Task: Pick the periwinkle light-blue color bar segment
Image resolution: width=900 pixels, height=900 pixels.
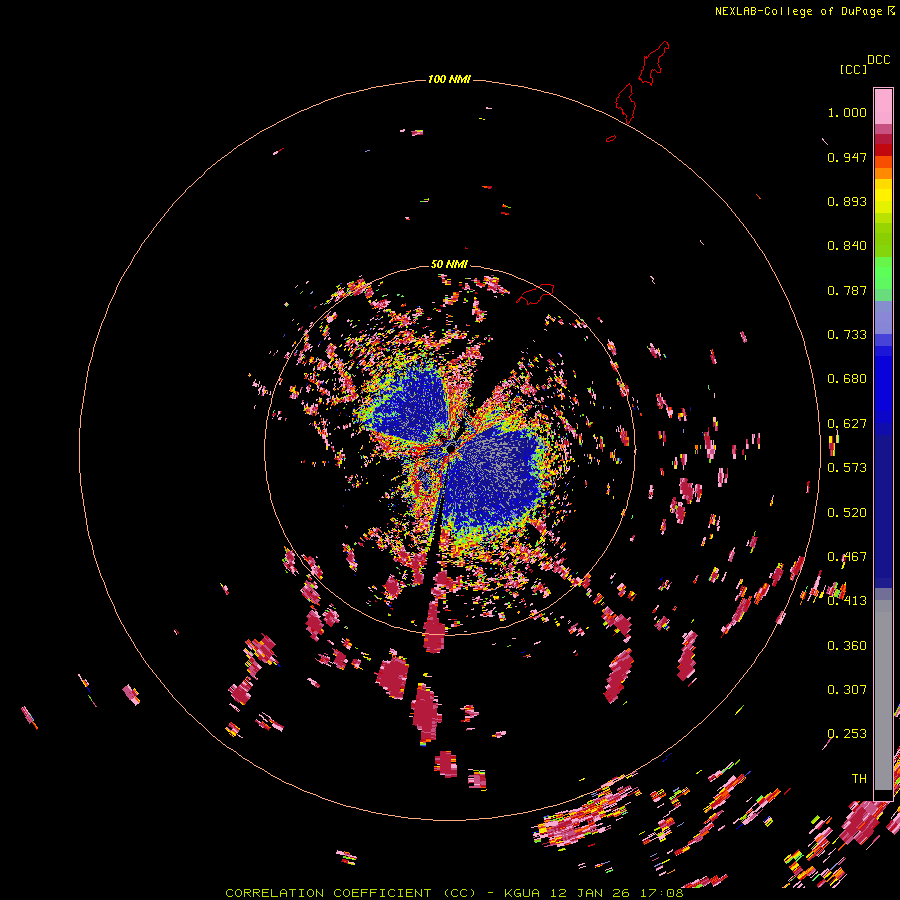Action: (883, 317)
